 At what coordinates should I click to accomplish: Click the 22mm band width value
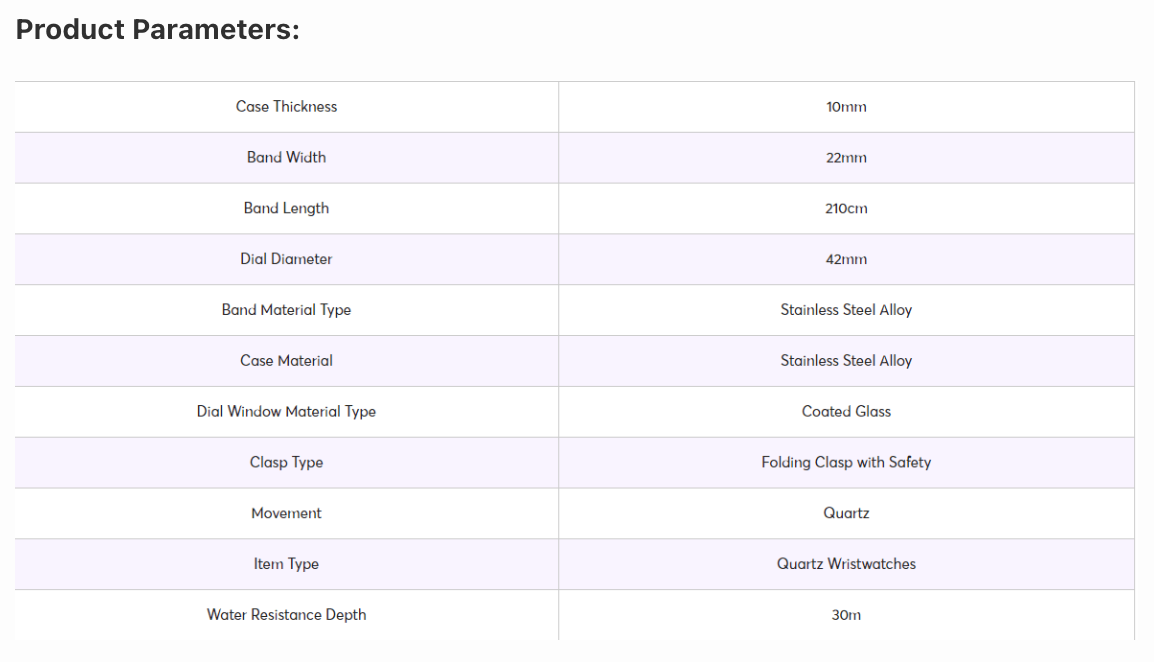(846, 158)
